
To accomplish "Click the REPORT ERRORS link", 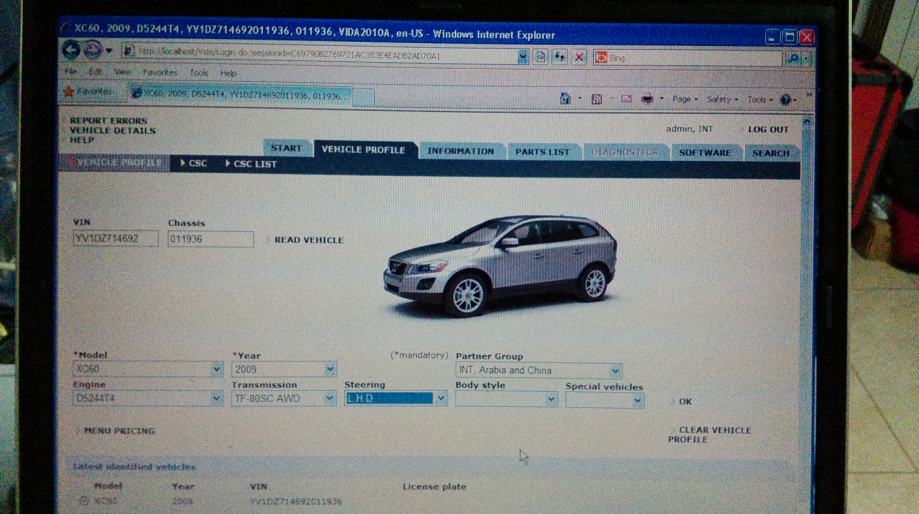I will (108, 120).
